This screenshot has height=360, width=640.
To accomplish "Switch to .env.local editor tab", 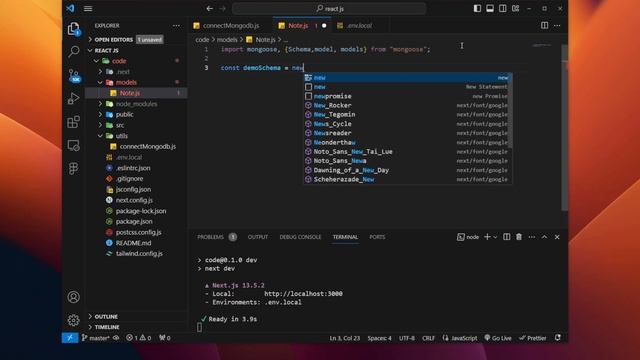I will coord(359,25).
